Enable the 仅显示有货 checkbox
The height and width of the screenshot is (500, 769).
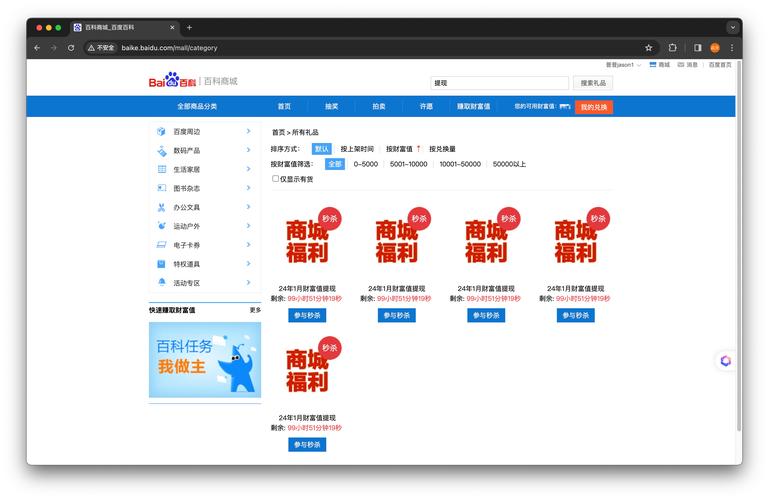tap(276, 179)
